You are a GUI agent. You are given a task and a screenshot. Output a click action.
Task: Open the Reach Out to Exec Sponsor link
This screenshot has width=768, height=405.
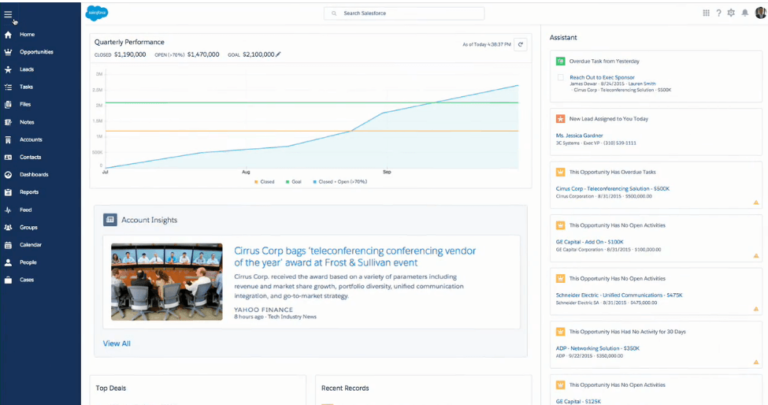[602, 77]
